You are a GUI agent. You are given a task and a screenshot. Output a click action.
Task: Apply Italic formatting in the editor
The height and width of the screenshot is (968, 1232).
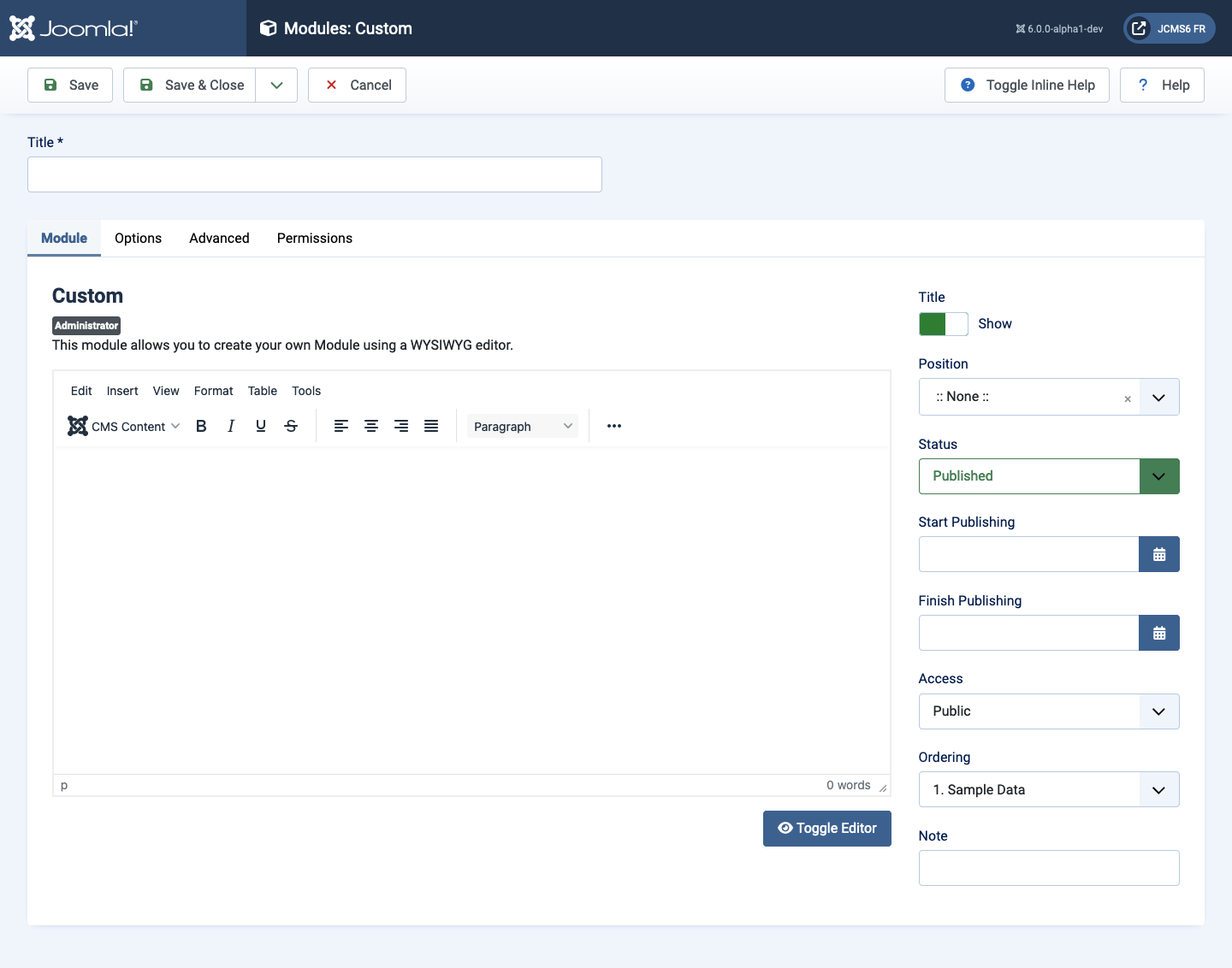[231, 426]
